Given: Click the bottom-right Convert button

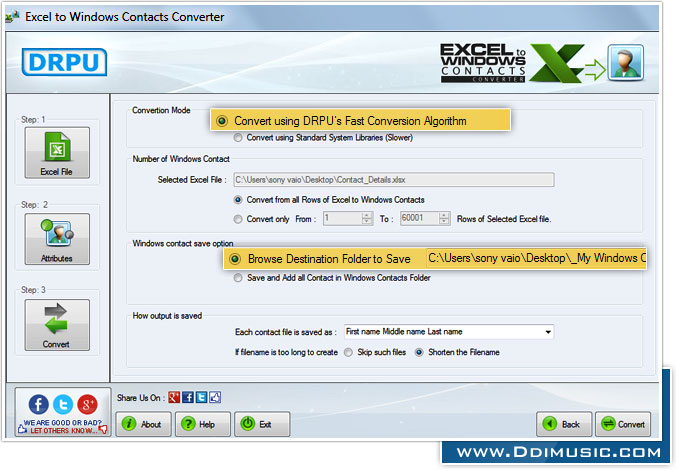Looking at the screenshot, I should point(623,424).
